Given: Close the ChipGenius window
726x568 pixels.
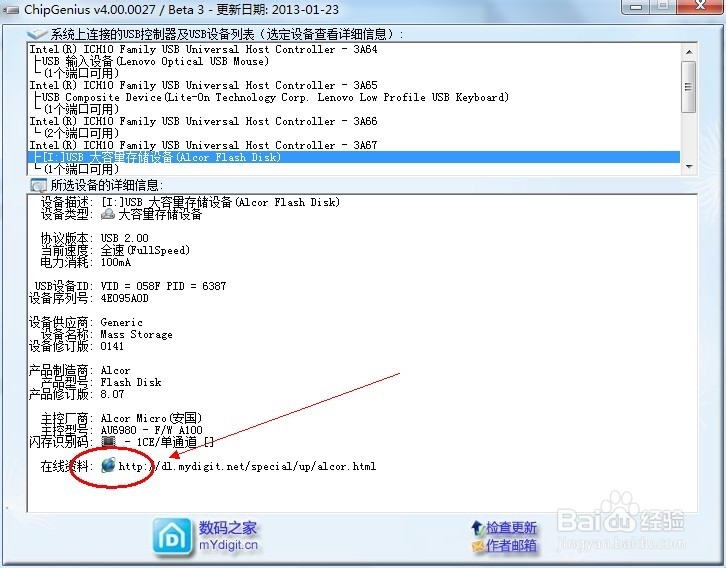Looking at the screenshot, I should point(700,6).
